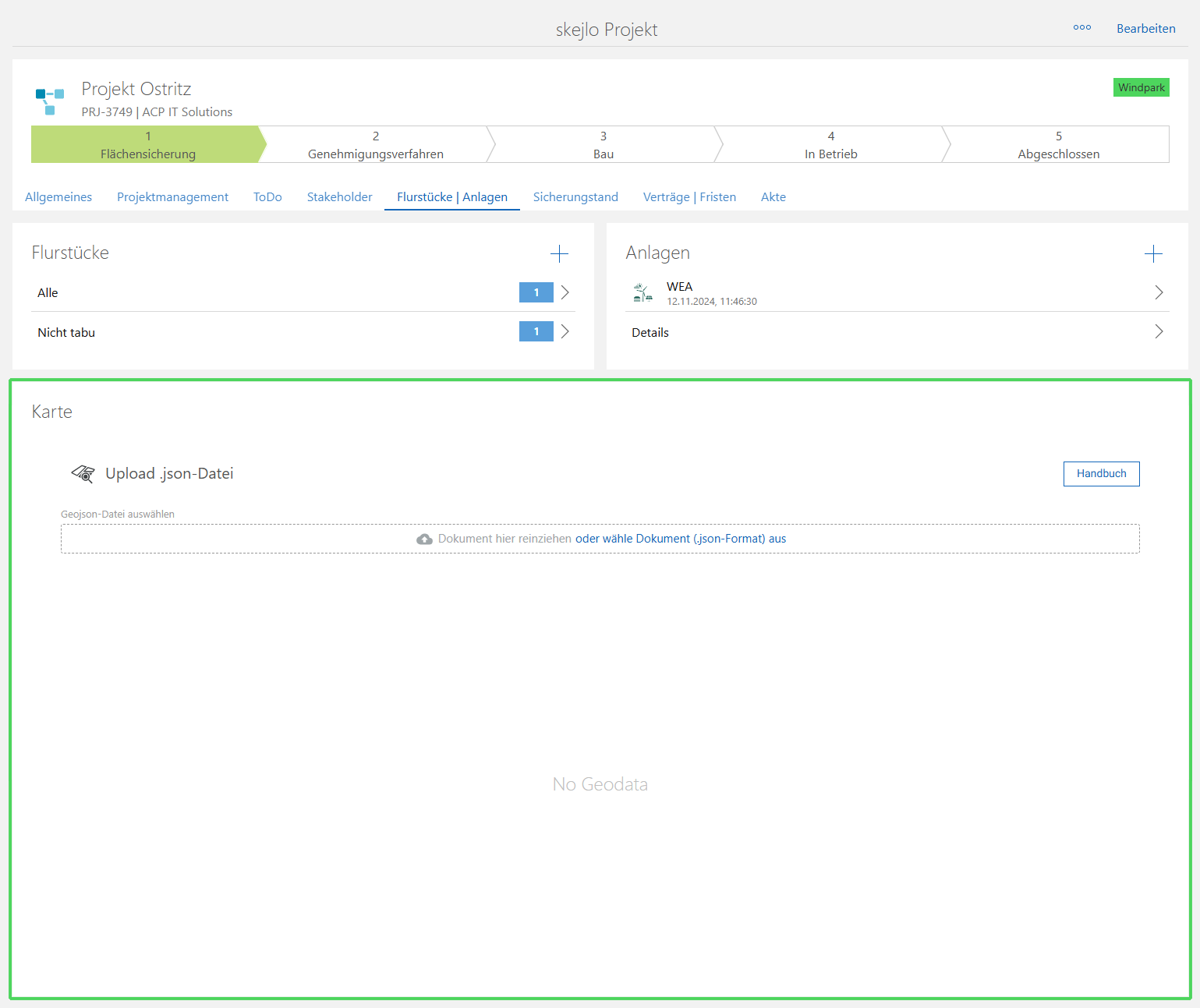The width and height of the screenshot is (1200, 1008).
Task: Open the Verträge | Fristen tab
Action: coord(689,197)
